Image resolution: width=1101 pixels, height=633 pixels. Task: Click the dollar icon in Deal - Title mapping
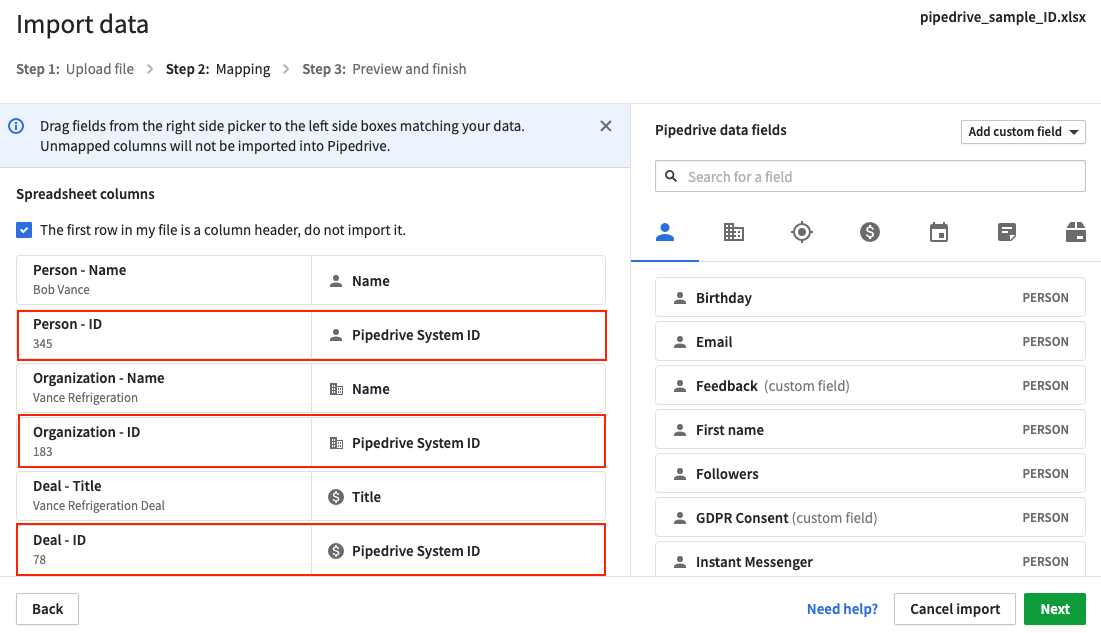click(336, 497)
